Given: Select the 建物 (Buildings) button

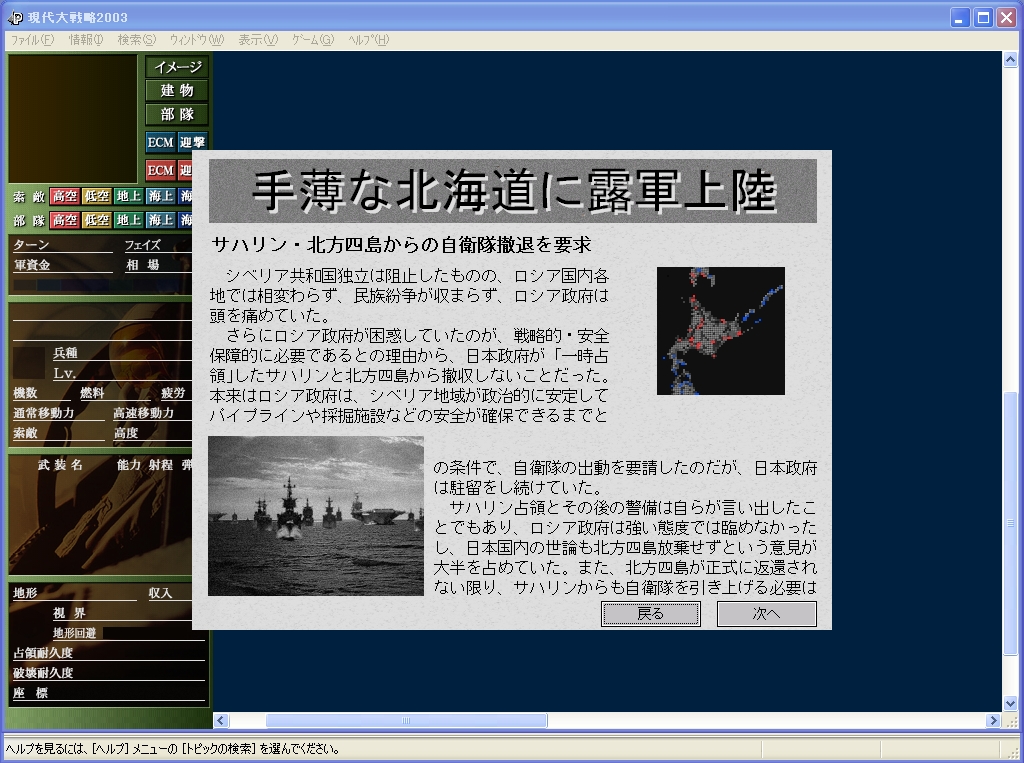Looking at the screenshot, I should tap(177, 91).
